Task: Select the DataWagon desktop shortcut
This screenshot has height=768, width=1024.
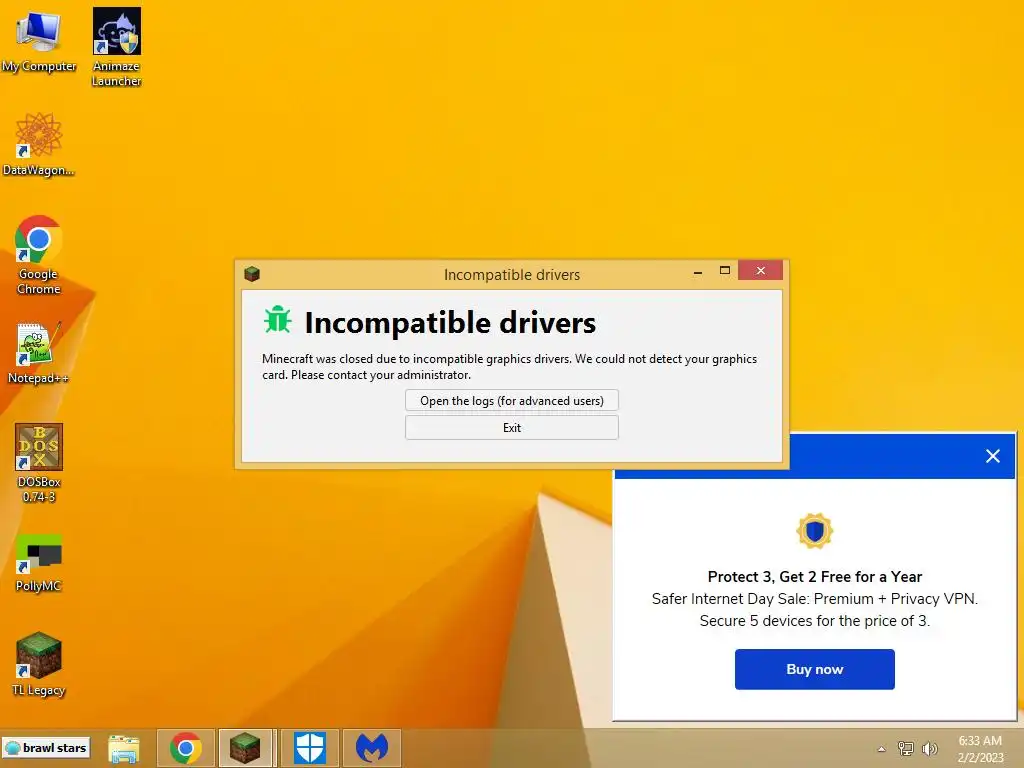Action: coord(39,144)
